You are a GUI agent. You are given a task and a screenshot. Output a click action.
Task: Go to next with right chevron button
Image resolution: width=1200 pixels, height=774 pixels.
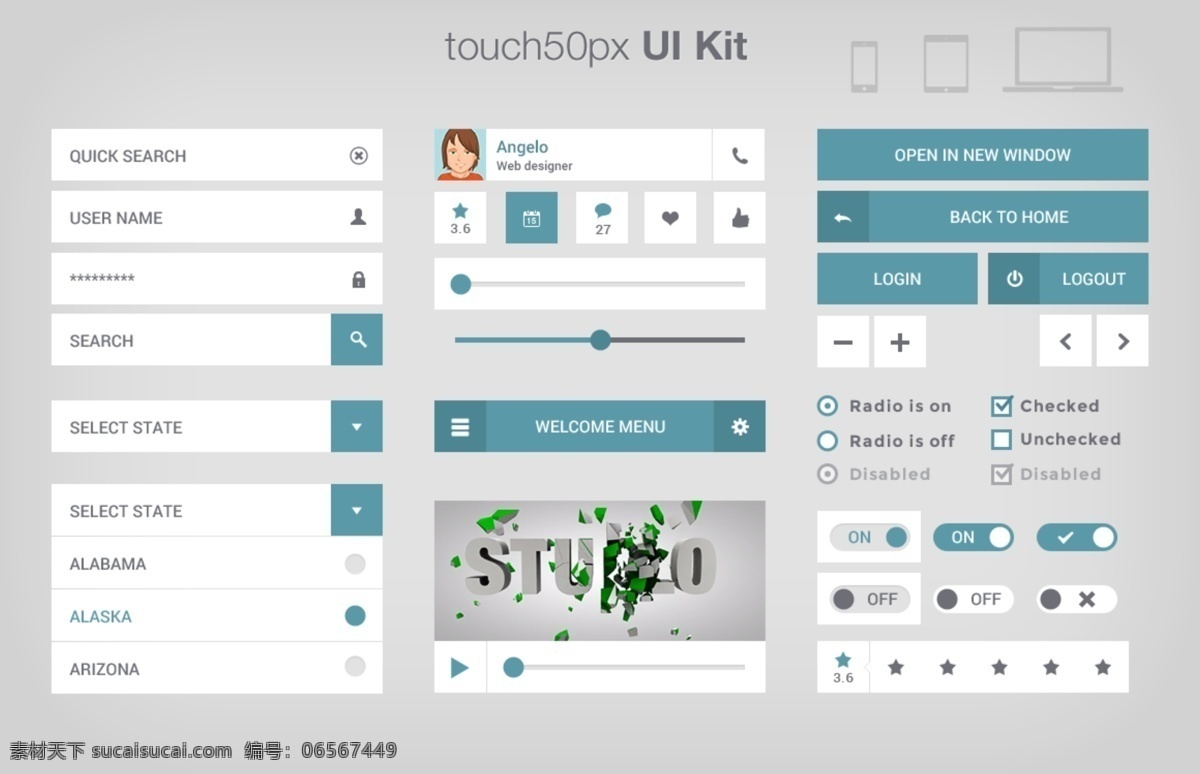[x=1123, y=341]
